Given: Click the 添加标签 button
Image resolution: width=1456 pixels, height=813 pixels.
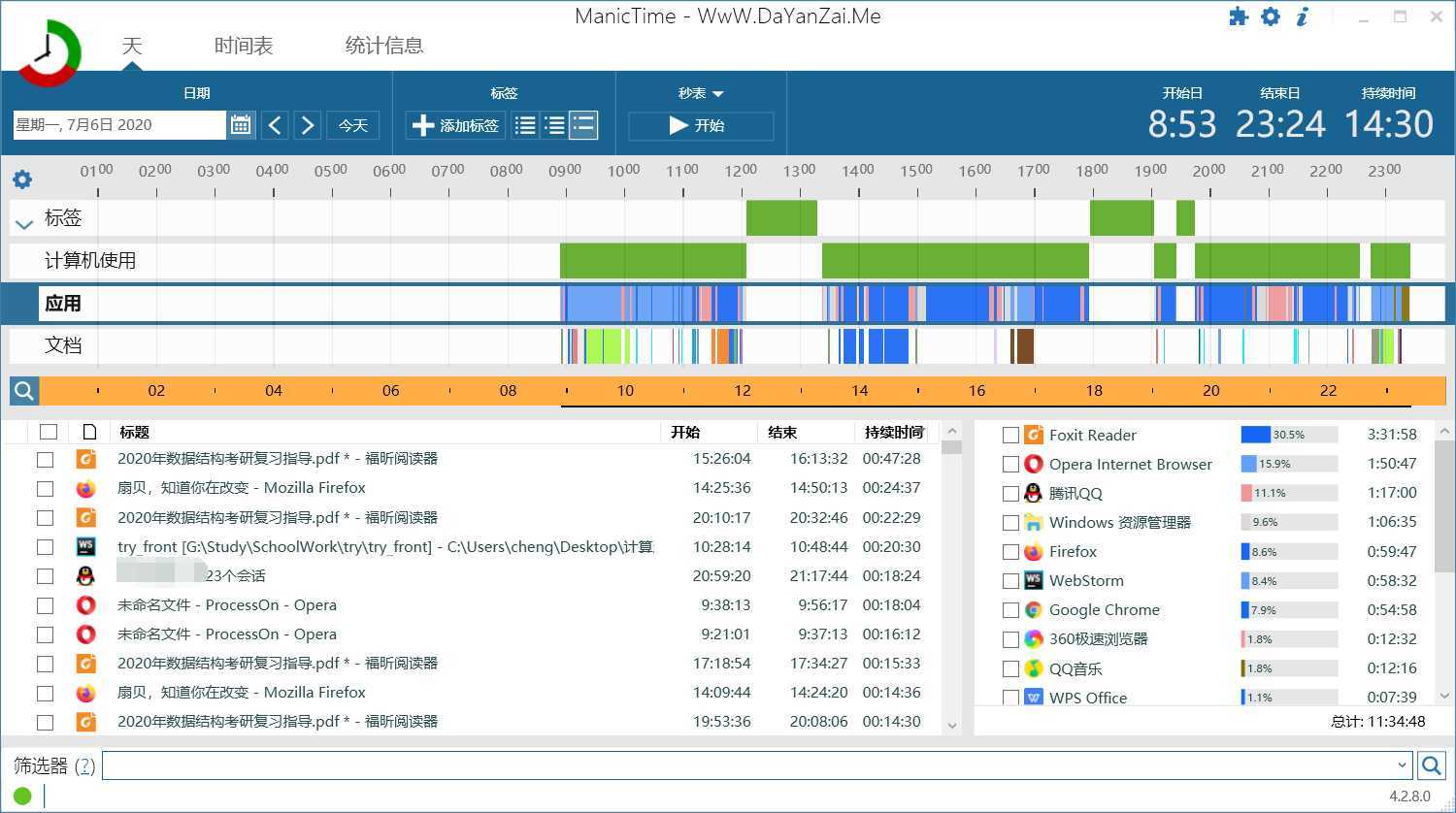Looking at the screenshot, I should click(x=455, y=125).
